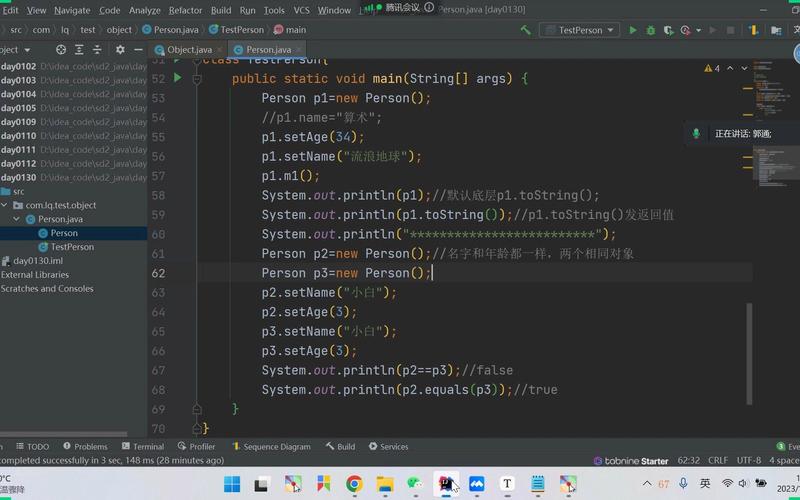Collapse the com.lq.test.object package
800x500 pixels.
click(x=5, y=205)
